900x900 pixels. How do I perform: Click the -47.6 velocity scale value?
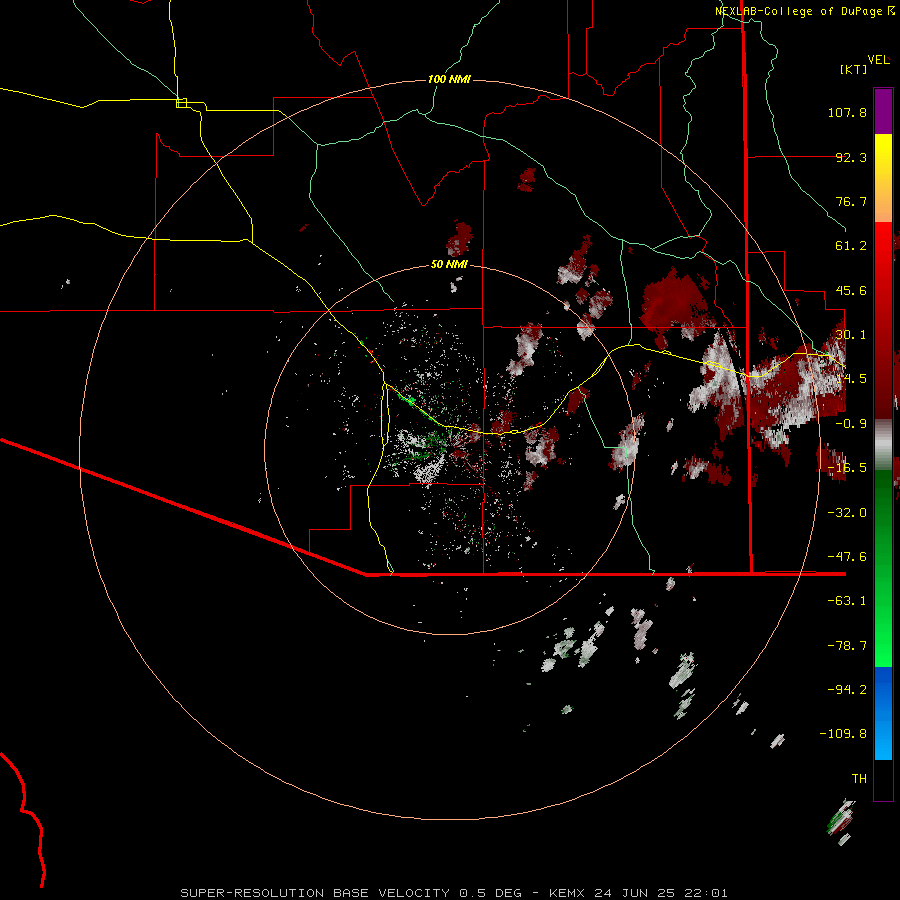[x=847, y=557]
